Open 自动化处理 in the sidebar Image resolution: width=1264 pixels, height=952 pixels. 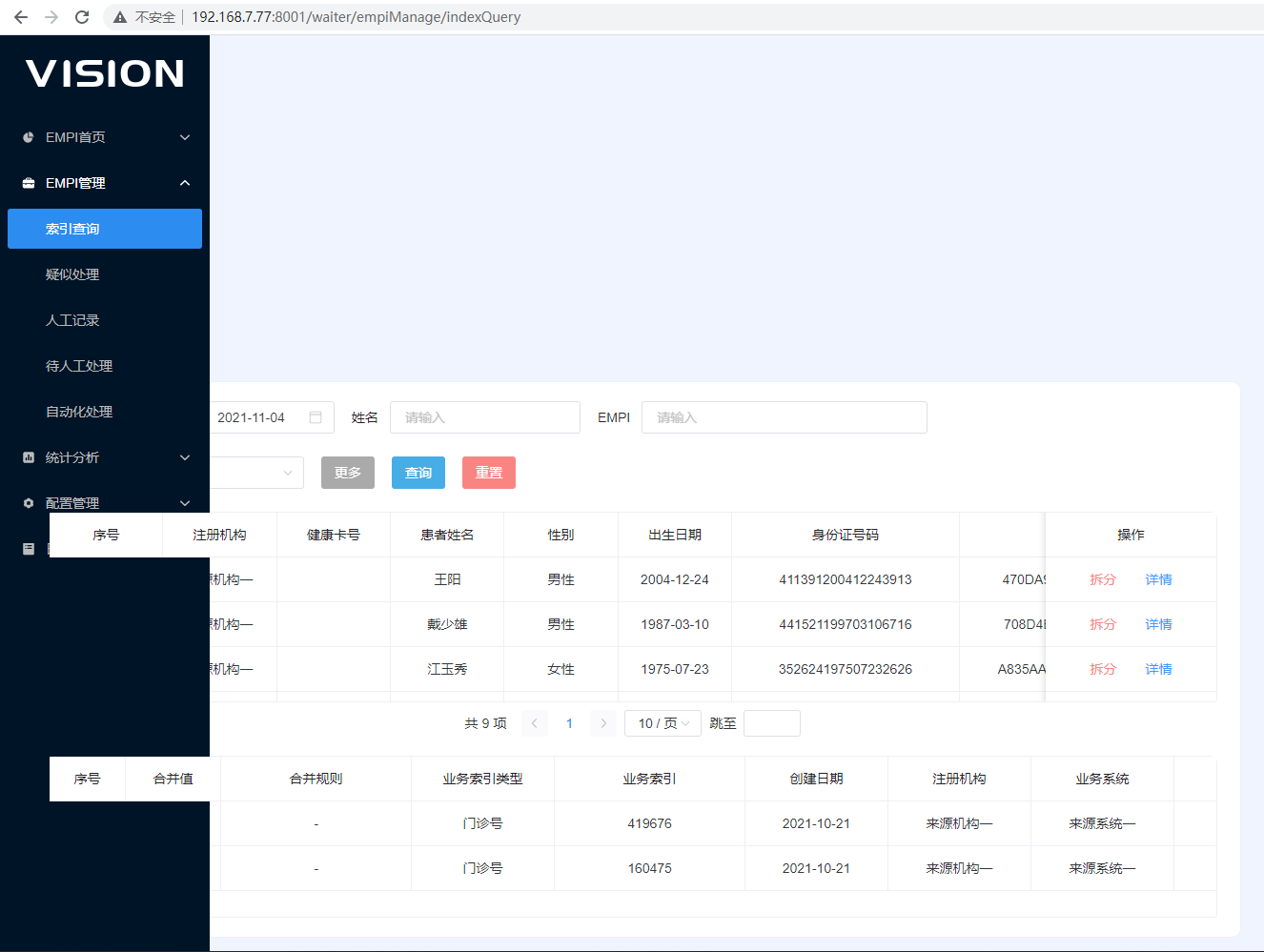point(79,412)
